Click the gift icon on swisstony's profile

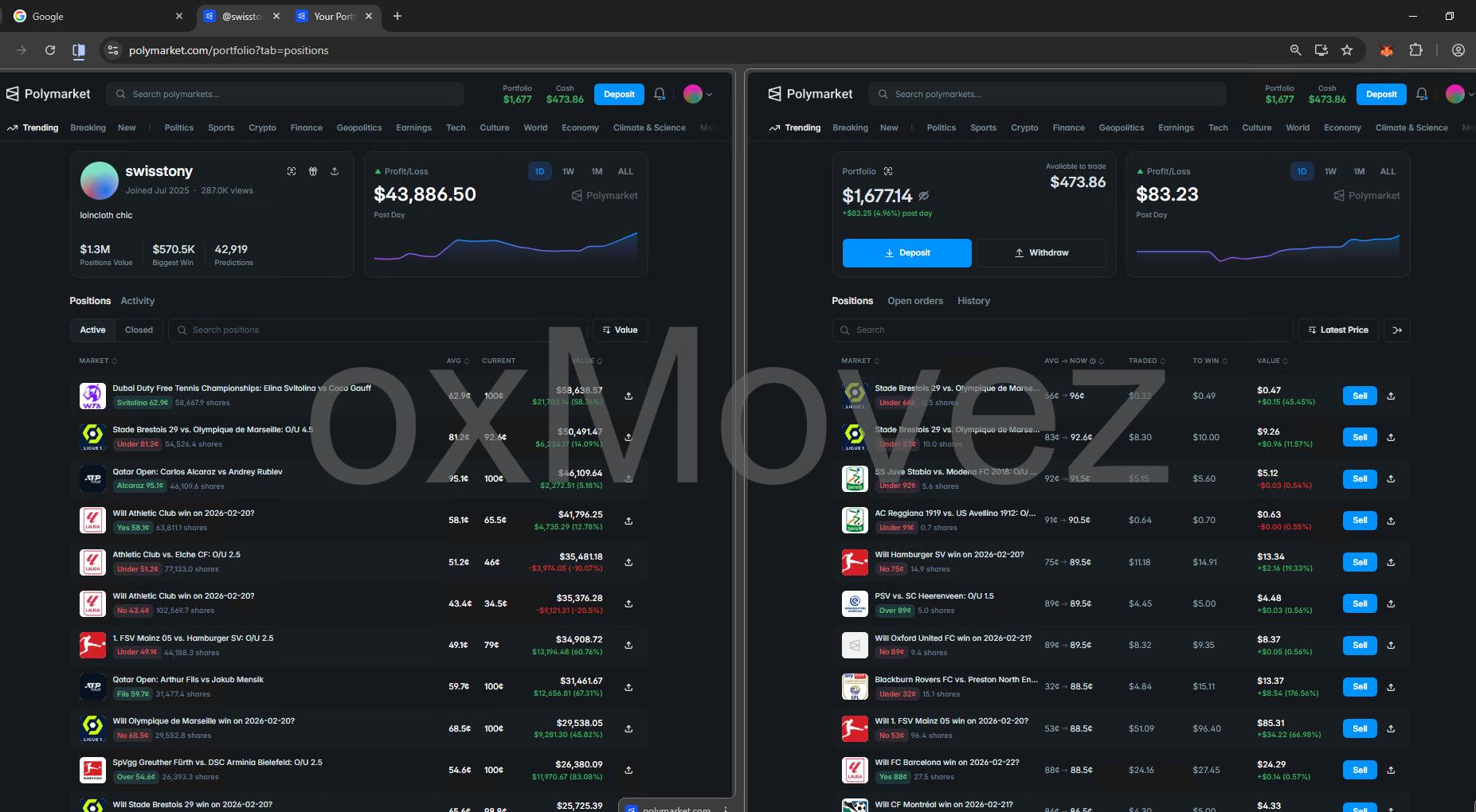[313, 171]
